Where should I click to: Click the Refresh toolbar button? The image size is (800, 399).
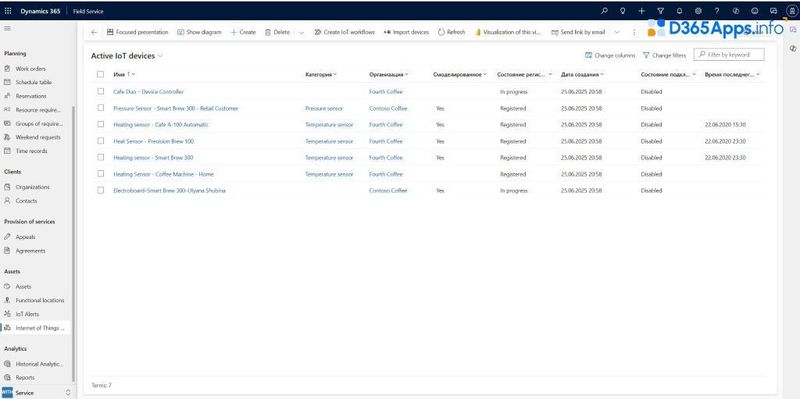[452, 32]
